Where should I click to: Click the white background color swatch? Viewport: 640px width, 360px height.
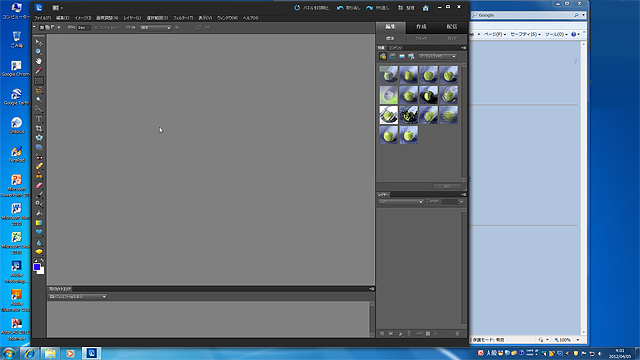point(41,271)
